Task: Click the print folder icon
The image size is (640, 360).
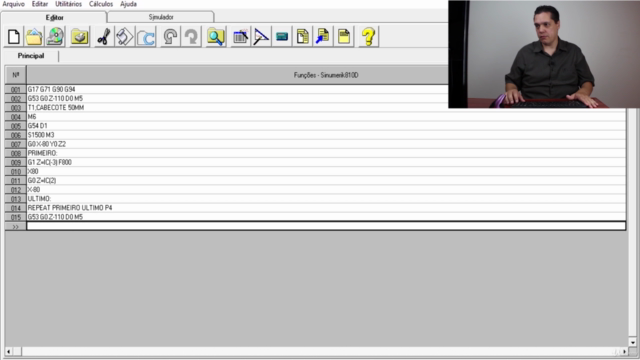Action: (80, 37)
